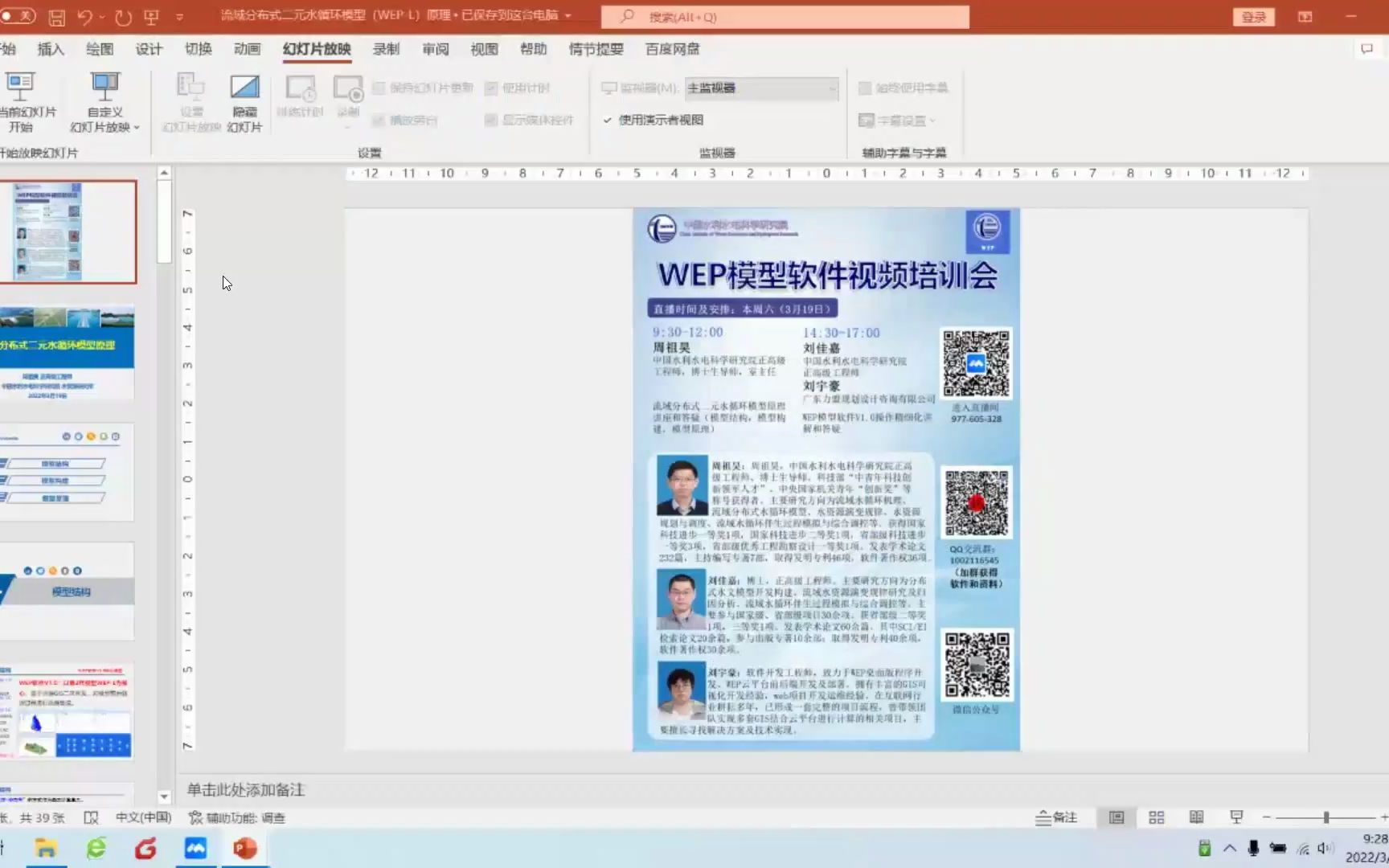This screenshot has height=868, width=1389.
Task: Click the Undo arrow icon
Action: pos(84,16)
